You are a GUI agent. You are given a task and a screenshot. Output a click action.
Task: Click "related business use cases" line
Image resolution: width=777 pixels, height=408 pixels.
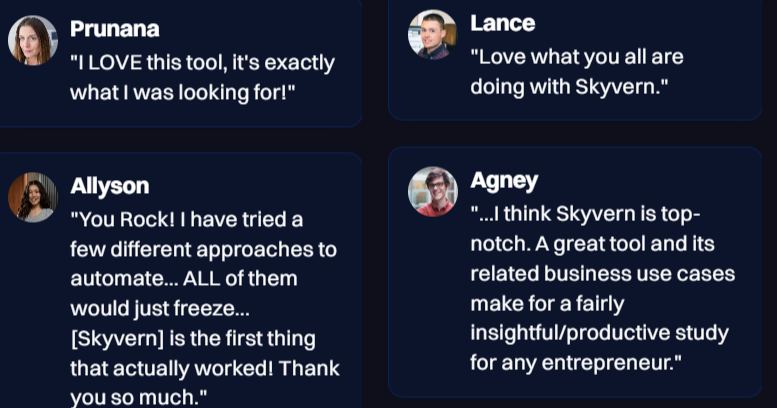(x=602, y=273)
